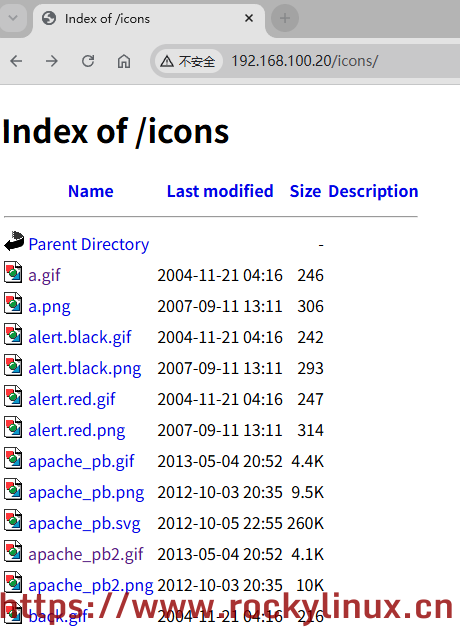Go forward to the next page
460x628 pixels.
point(52,61)
